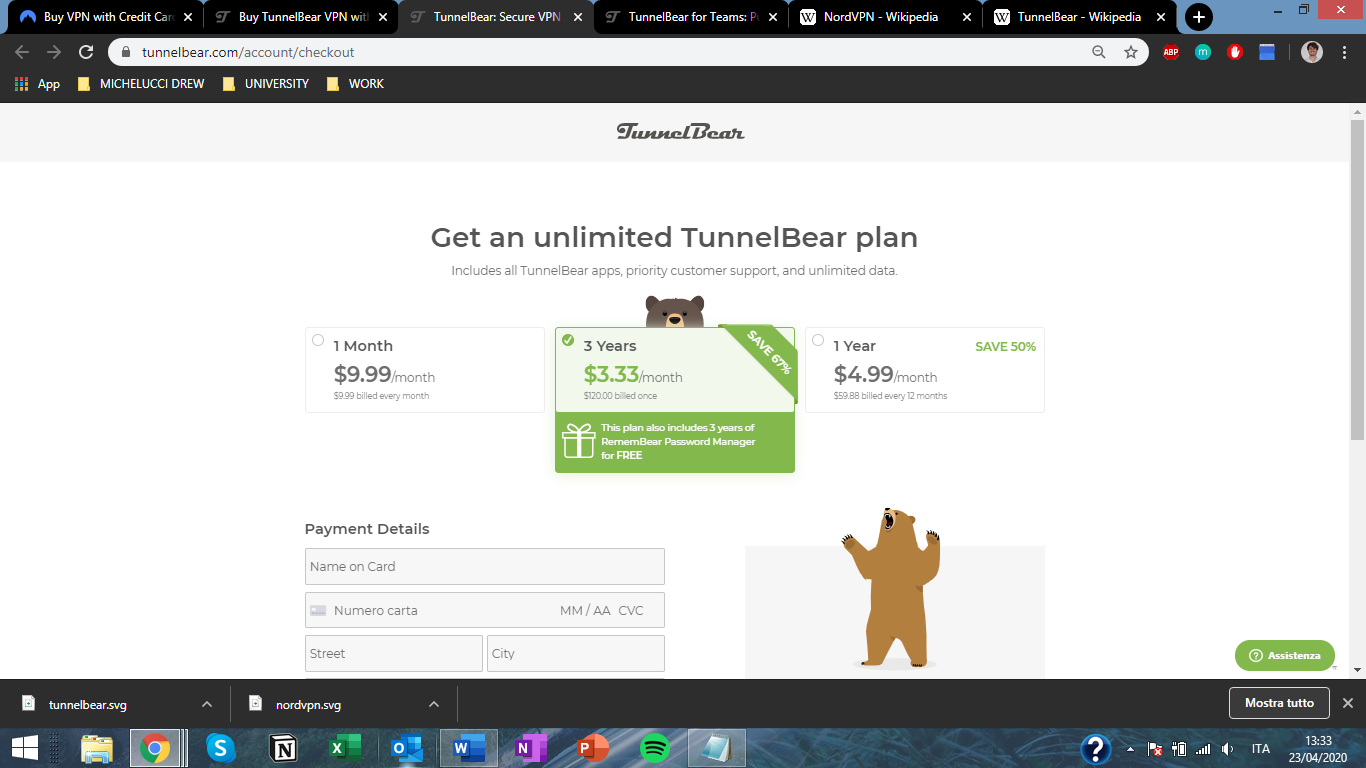Open the ITA input language indicator
Image resolution: width=1366 pixels, height=768 pixels.
(x=1261, y=749)
